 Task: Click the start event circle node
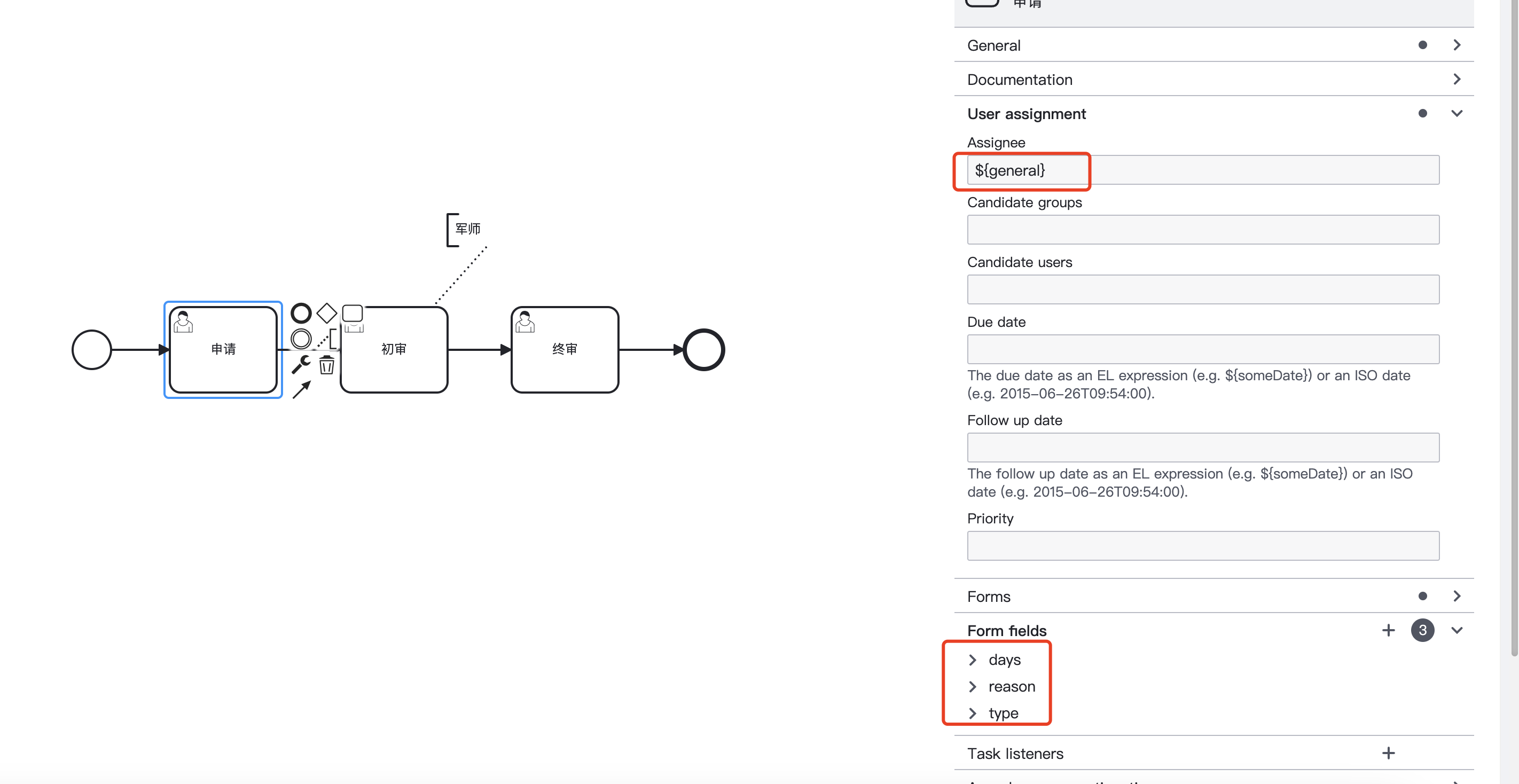[92, 349]
